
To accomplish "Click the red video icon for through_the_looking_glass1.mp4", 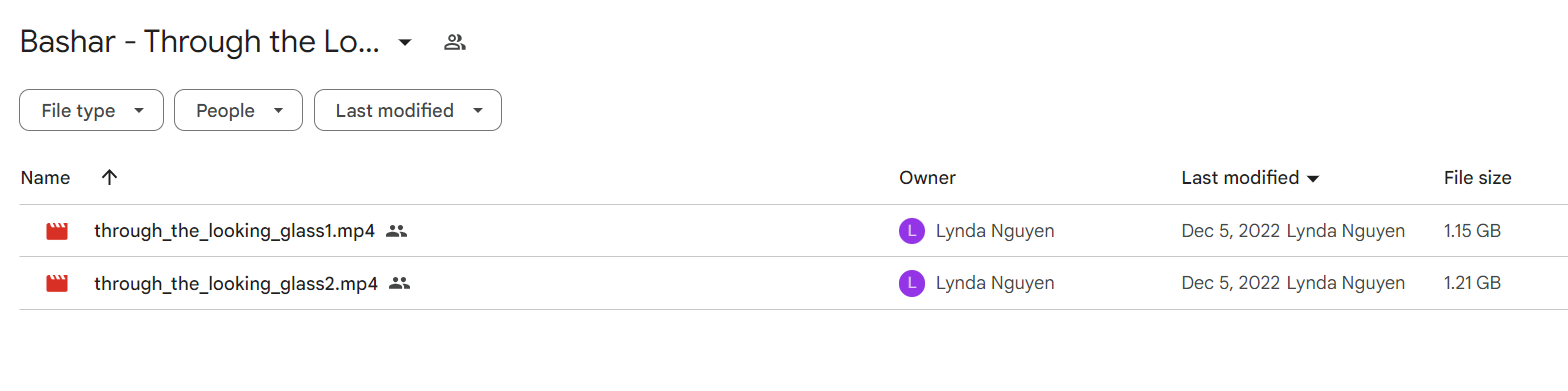I will pyautogui.click(x=57, y=231).
